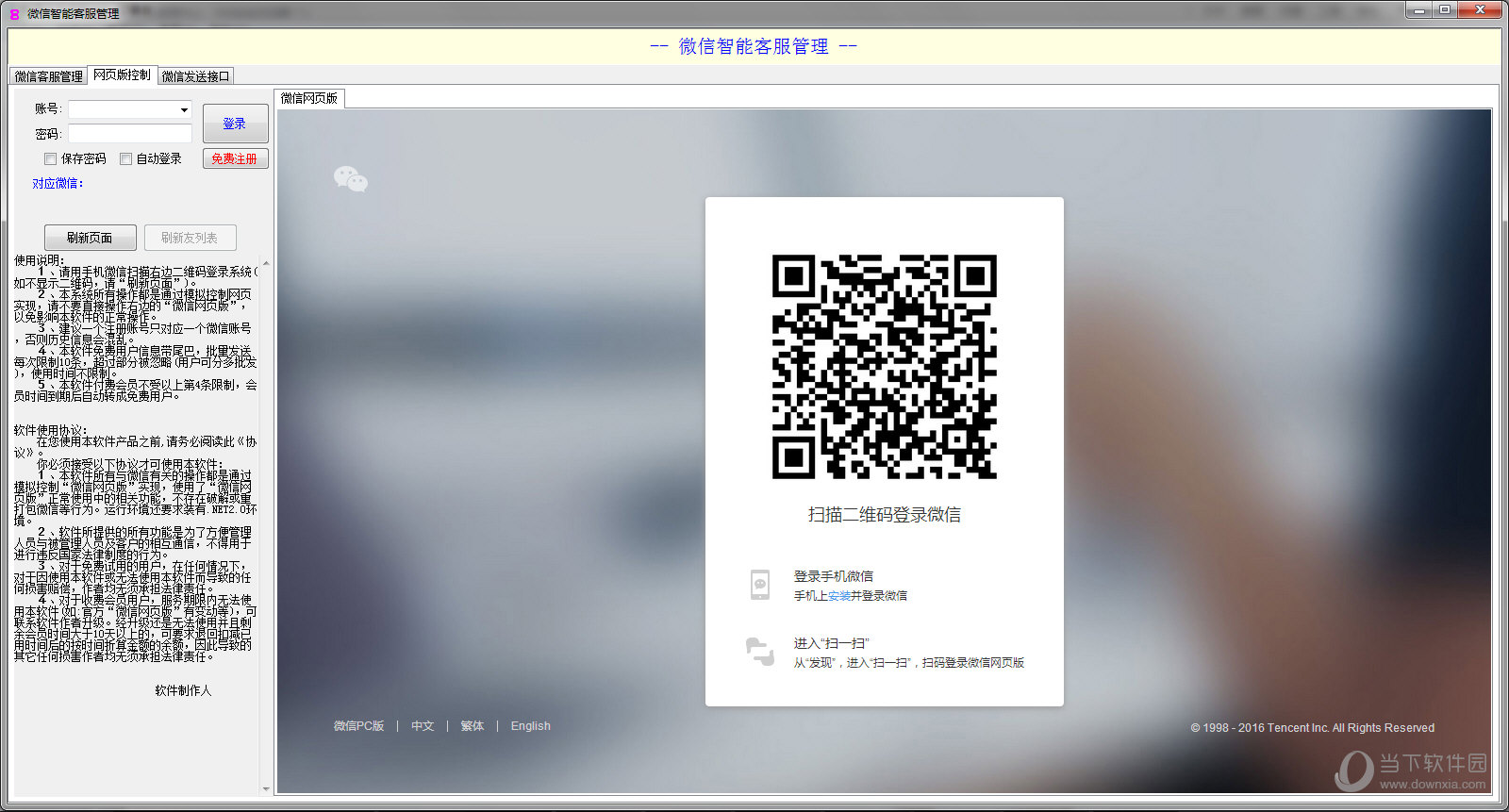The width and height of the screenshot is (1509, 812).
Task: Select the 繁体 language link
Action: pos(473,726)
